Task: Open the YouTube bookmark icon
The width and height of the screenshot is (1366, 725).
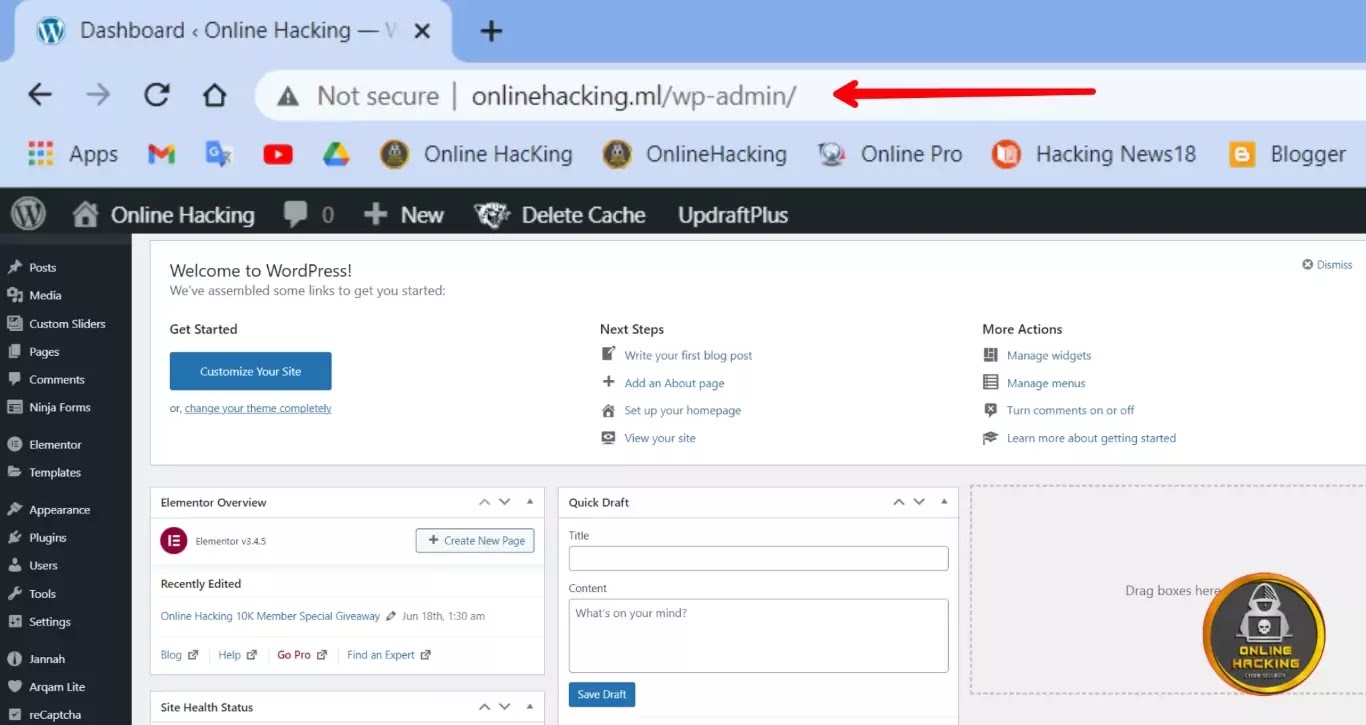Action: (278, 154)
